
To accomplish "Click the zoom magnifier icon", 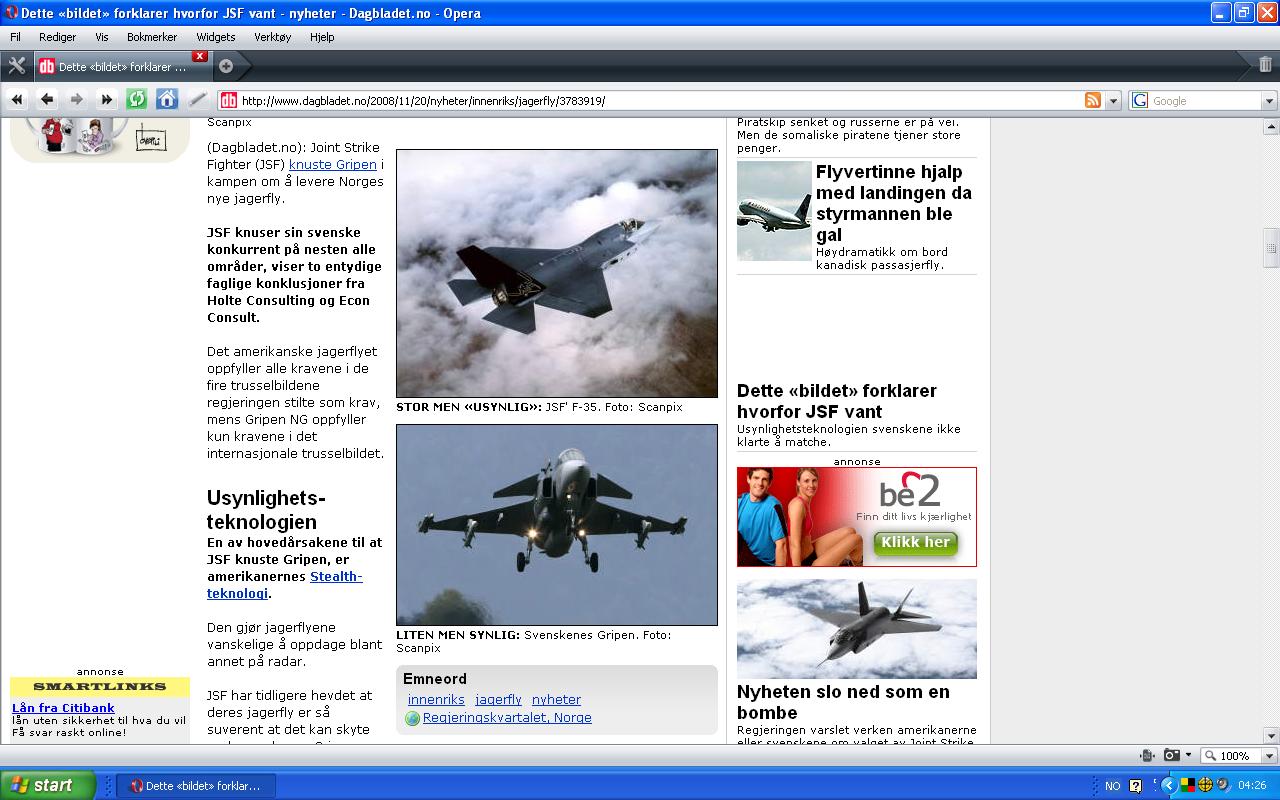I will (1211, 756).
